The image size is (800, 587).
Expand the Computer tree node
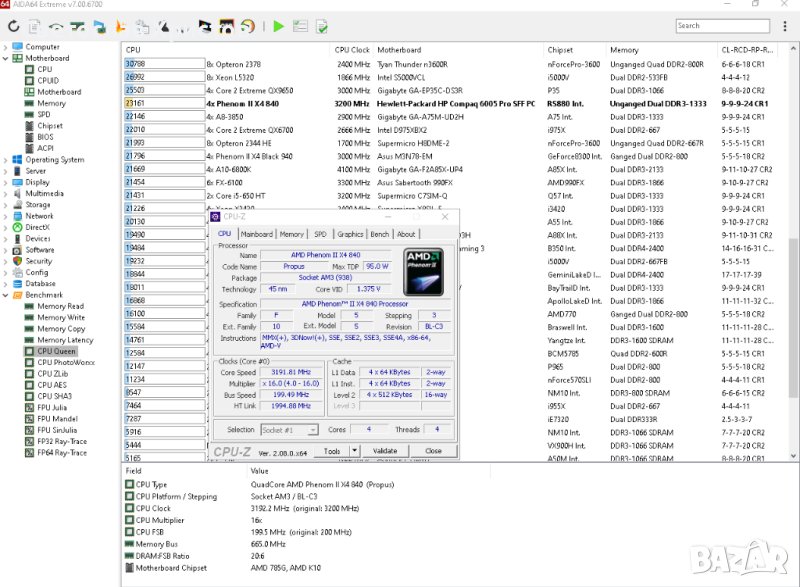pos(6,47)
